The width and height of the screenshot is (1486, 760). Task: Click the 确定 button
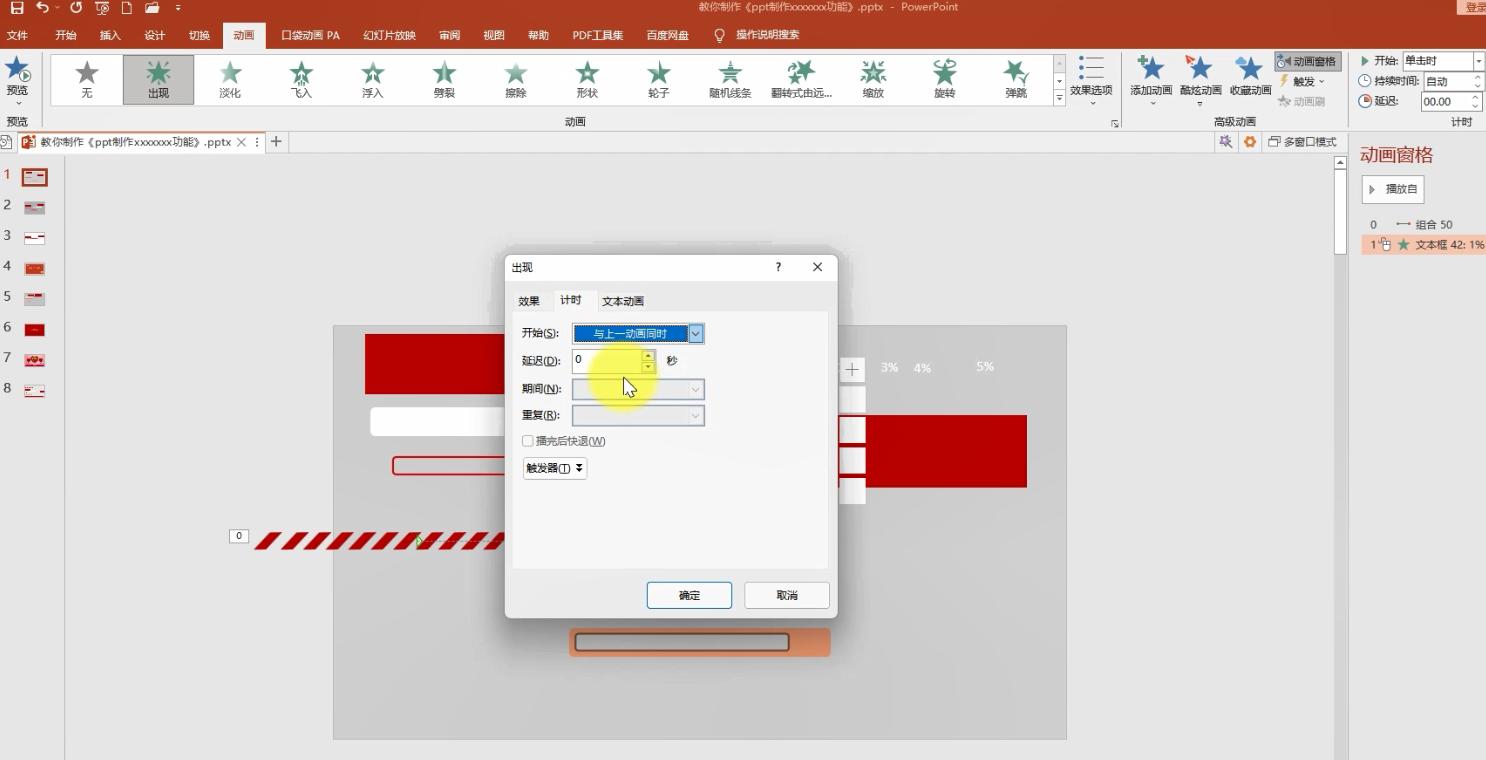pyautogui.click(x=689, y=595)
